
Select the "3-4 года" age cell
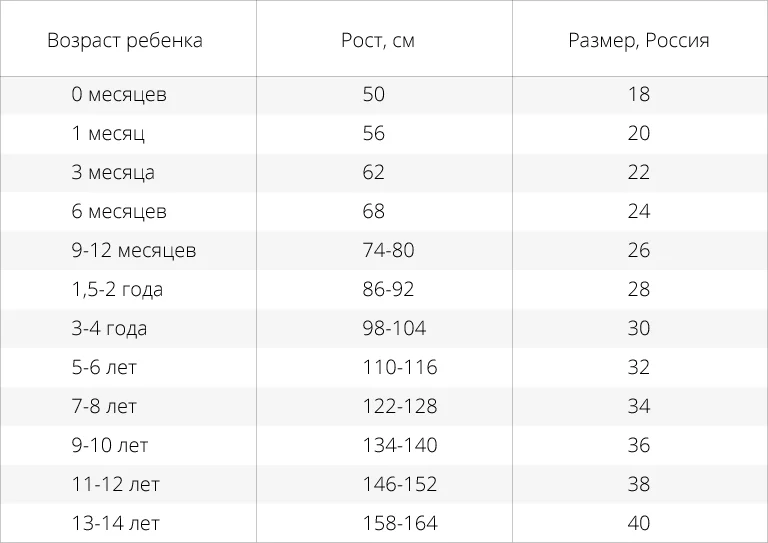tap(109, 329)
